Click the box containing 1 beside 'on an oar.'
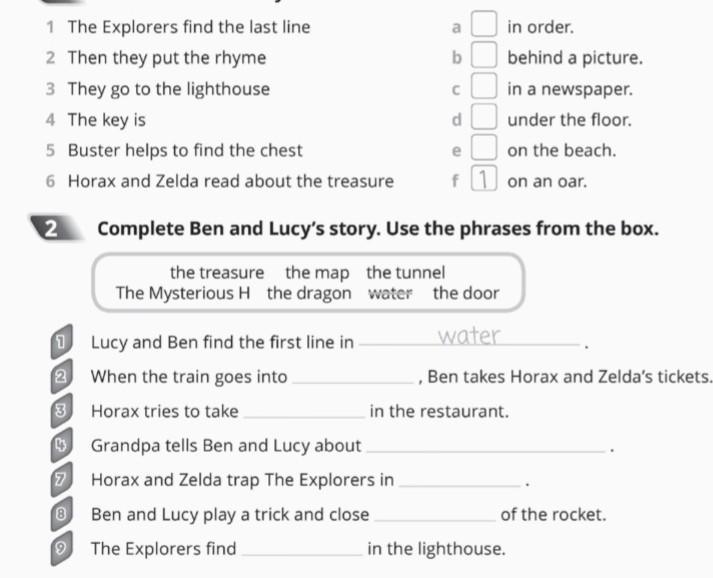Viewport: 713px width, 578px height. click(x=483, y=178)
